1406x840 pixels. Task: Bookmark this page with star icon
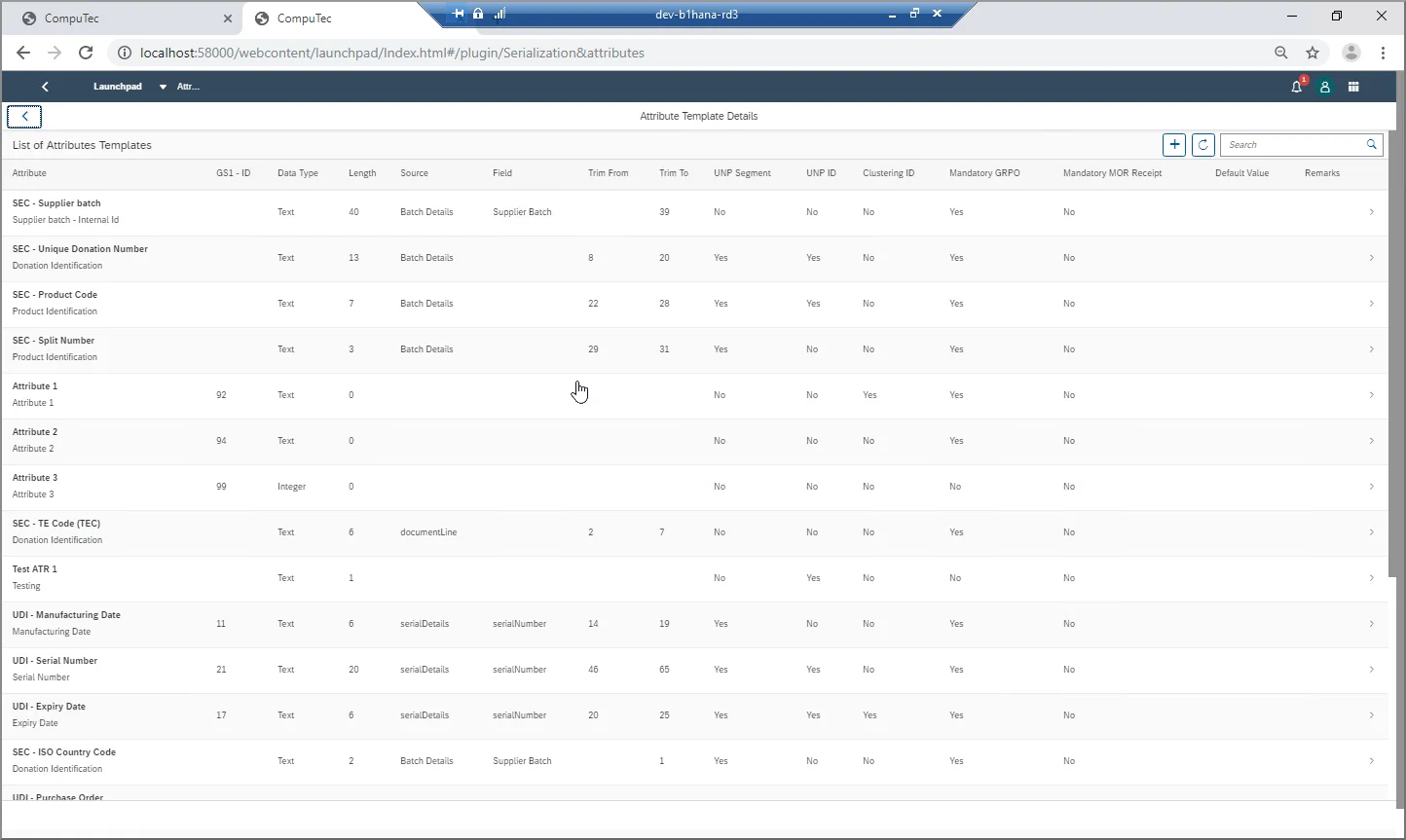tap(1313, 53)
